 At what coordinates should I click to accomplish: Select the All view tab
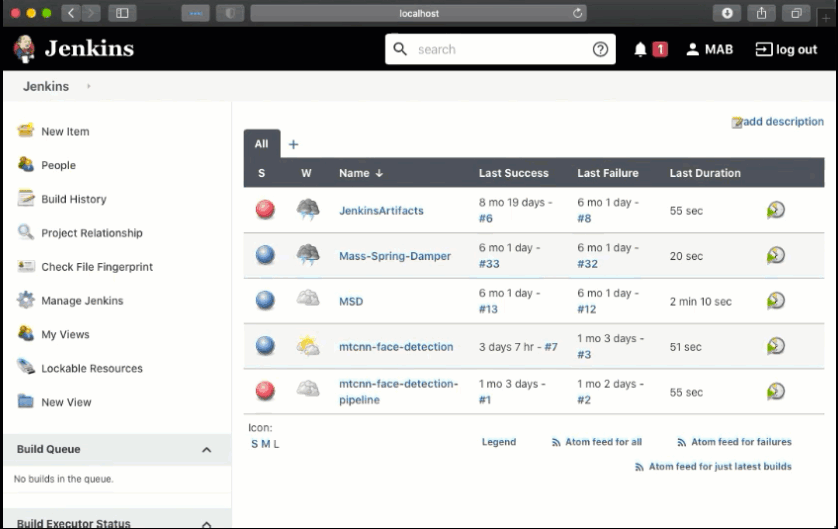pyautogui.click(x=261, y=144)
